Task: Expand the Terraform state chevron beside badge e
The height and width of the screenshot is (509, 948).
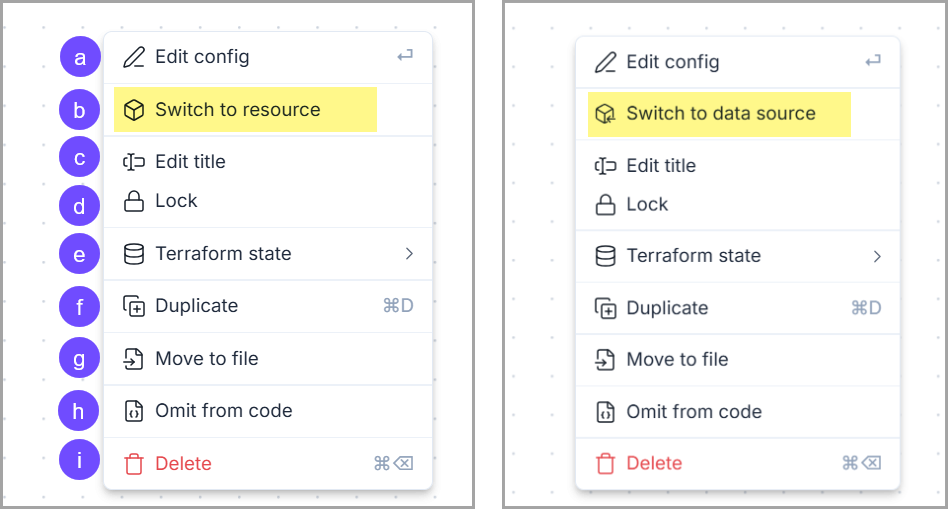Action: coord(409,254)
